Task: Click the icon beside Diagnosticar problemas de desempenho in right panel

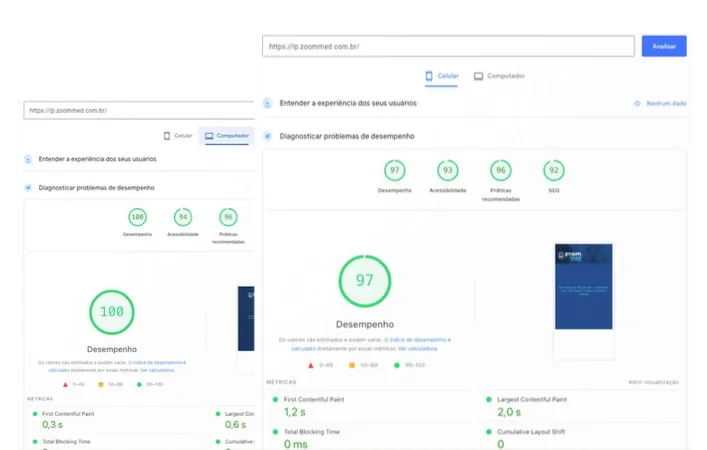Action: (x=267, y=136)
